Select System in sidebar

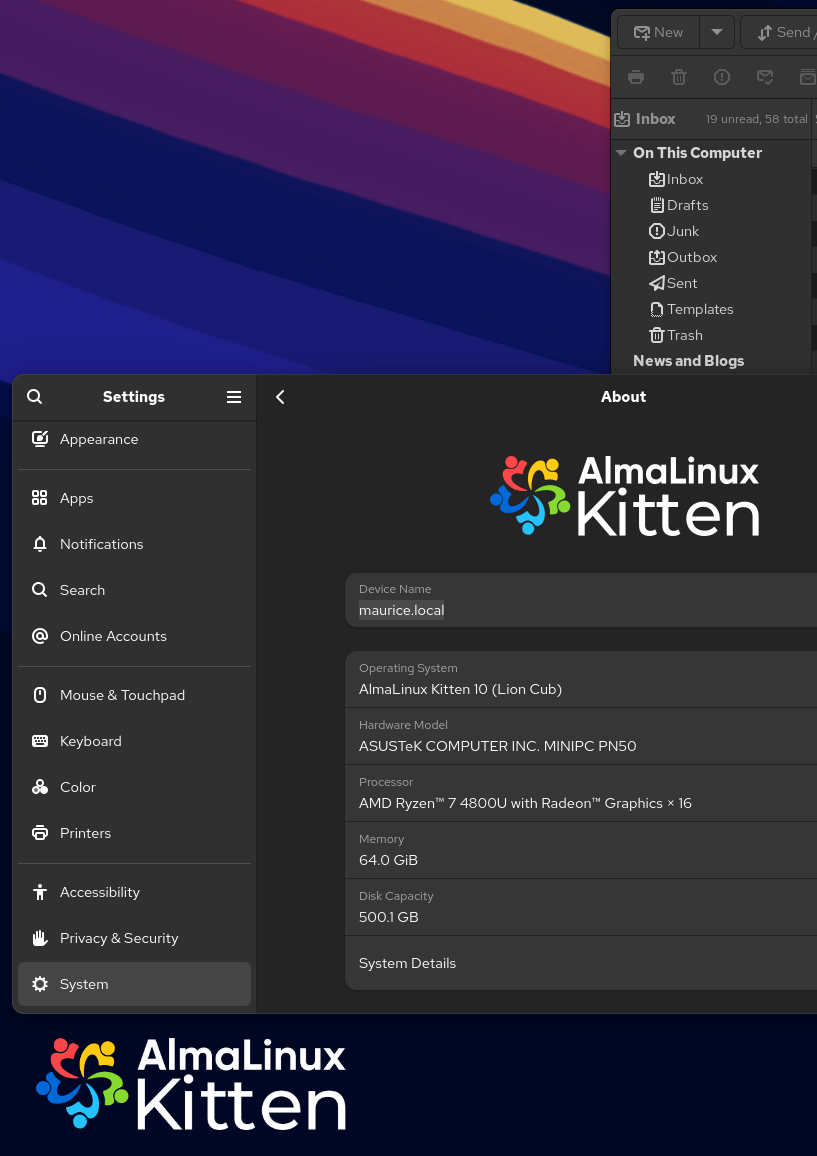(x=134, y=984)
